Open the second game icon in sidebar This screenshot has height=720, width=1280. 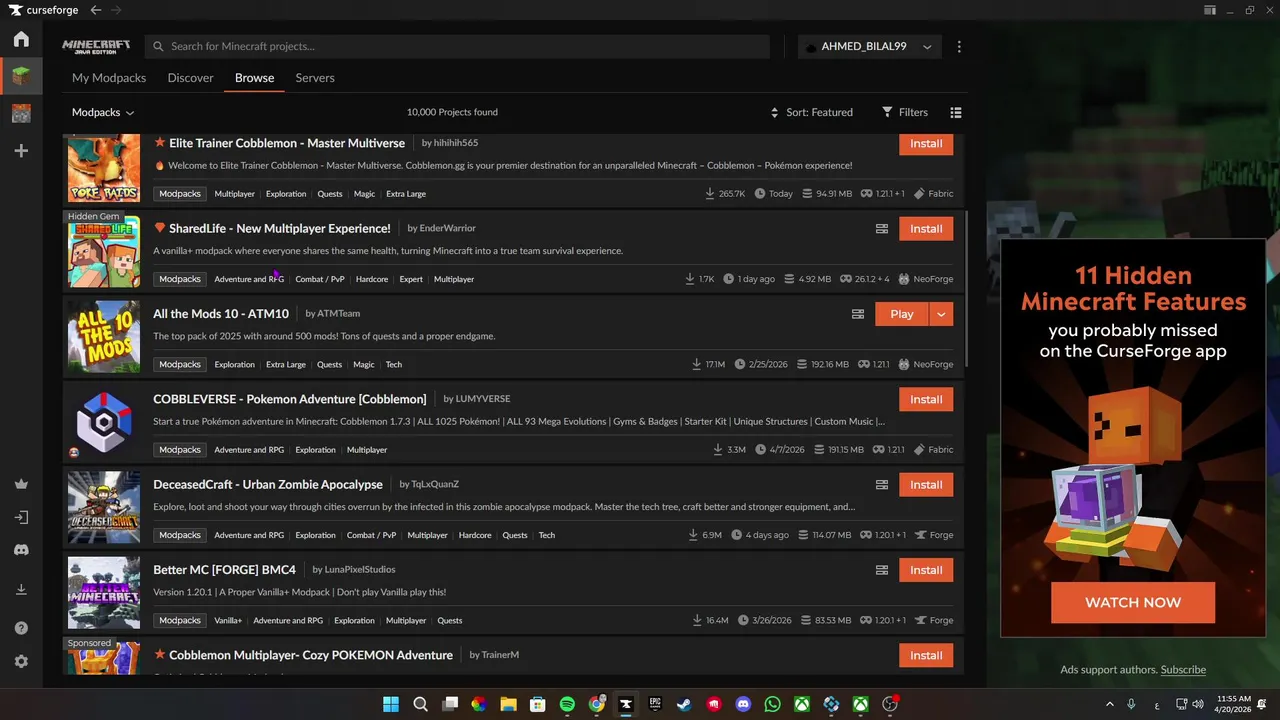pyautogui.click(x=21, y=113)
